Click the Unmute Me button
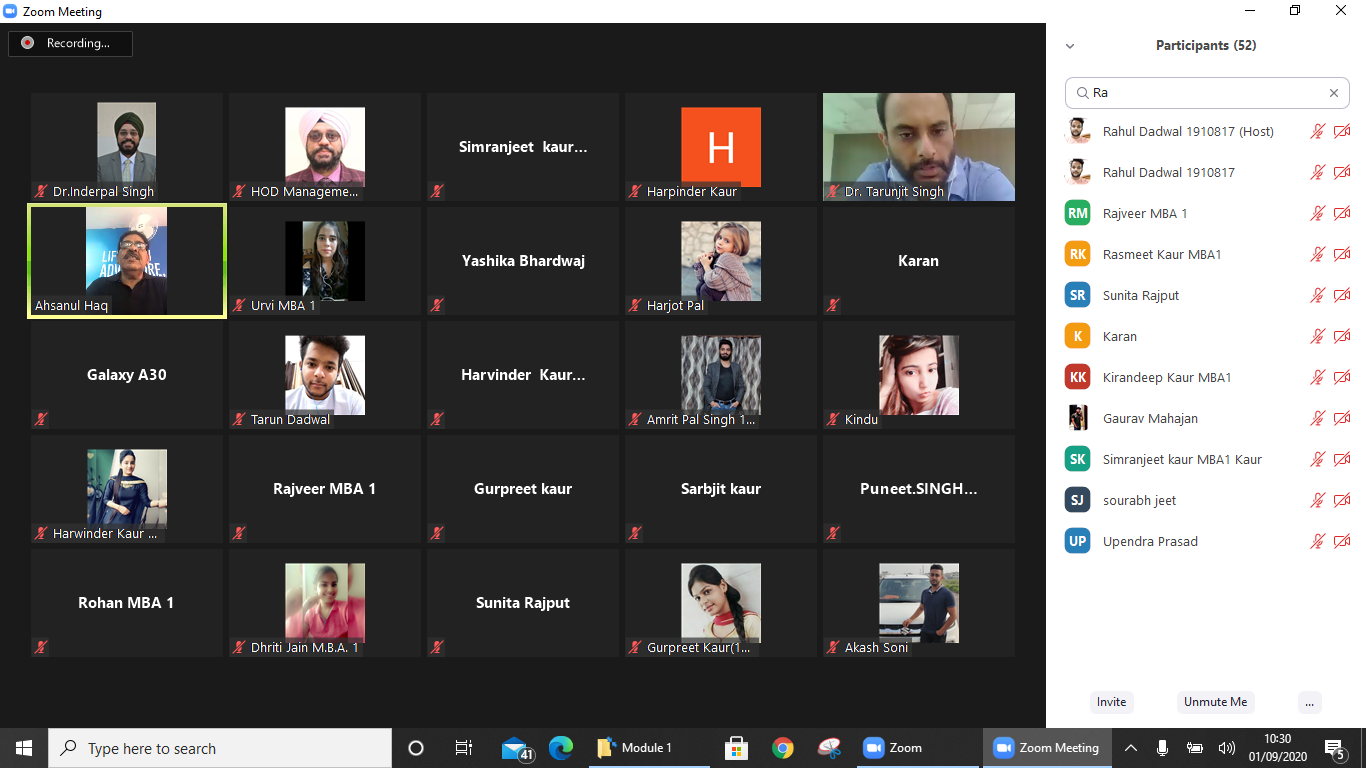Image resolution: width=1366 pixels, height=768 pixels. click(1215, 702)
